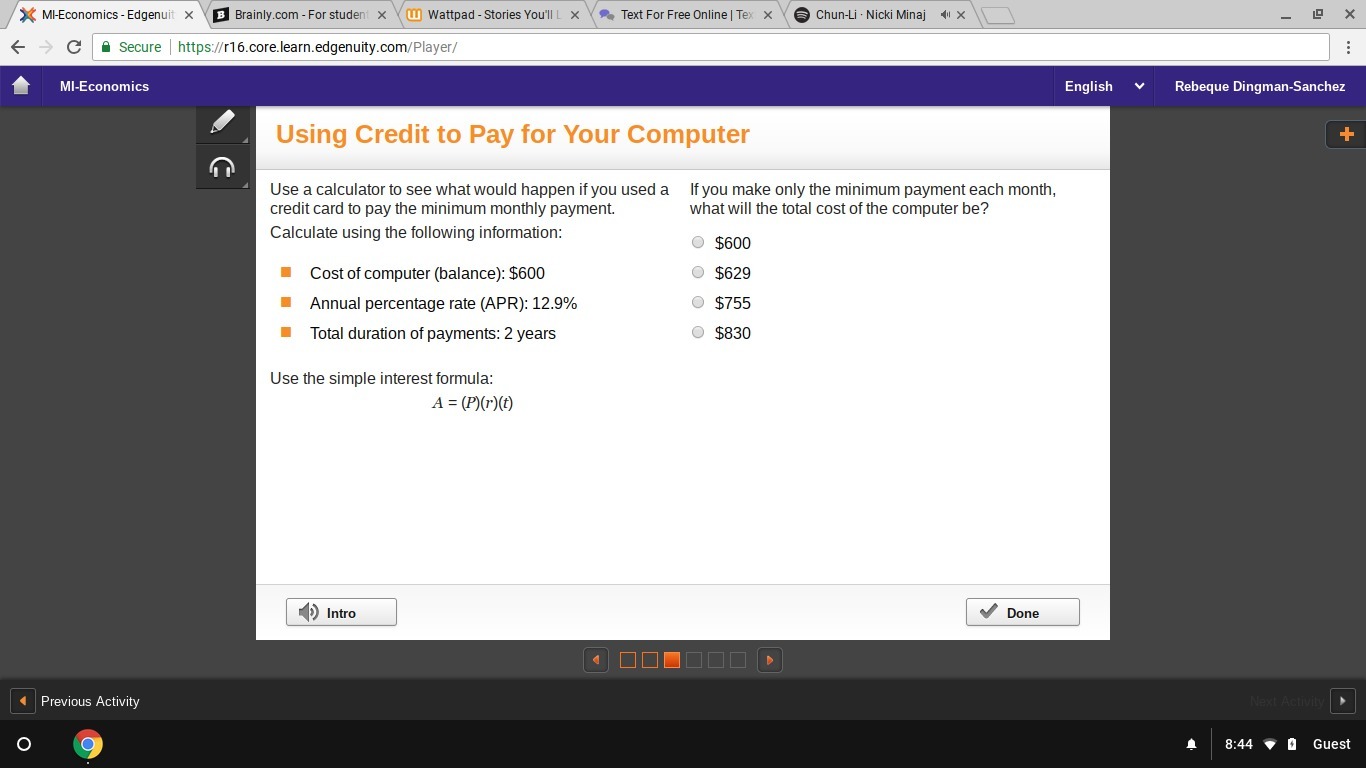
Task: Click the Previous Activity arrow icon
Action: tap(22, 701)
